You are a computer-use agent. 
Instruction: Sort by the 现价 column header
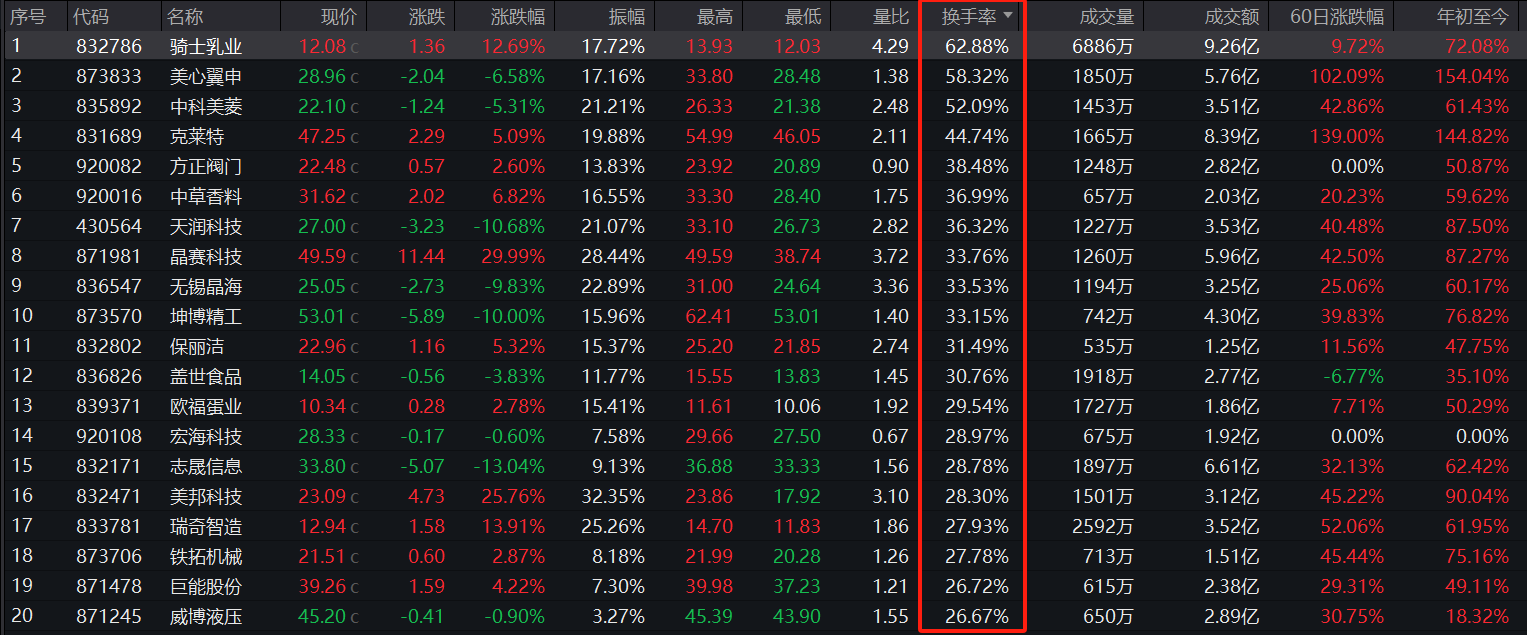point(338,16)
